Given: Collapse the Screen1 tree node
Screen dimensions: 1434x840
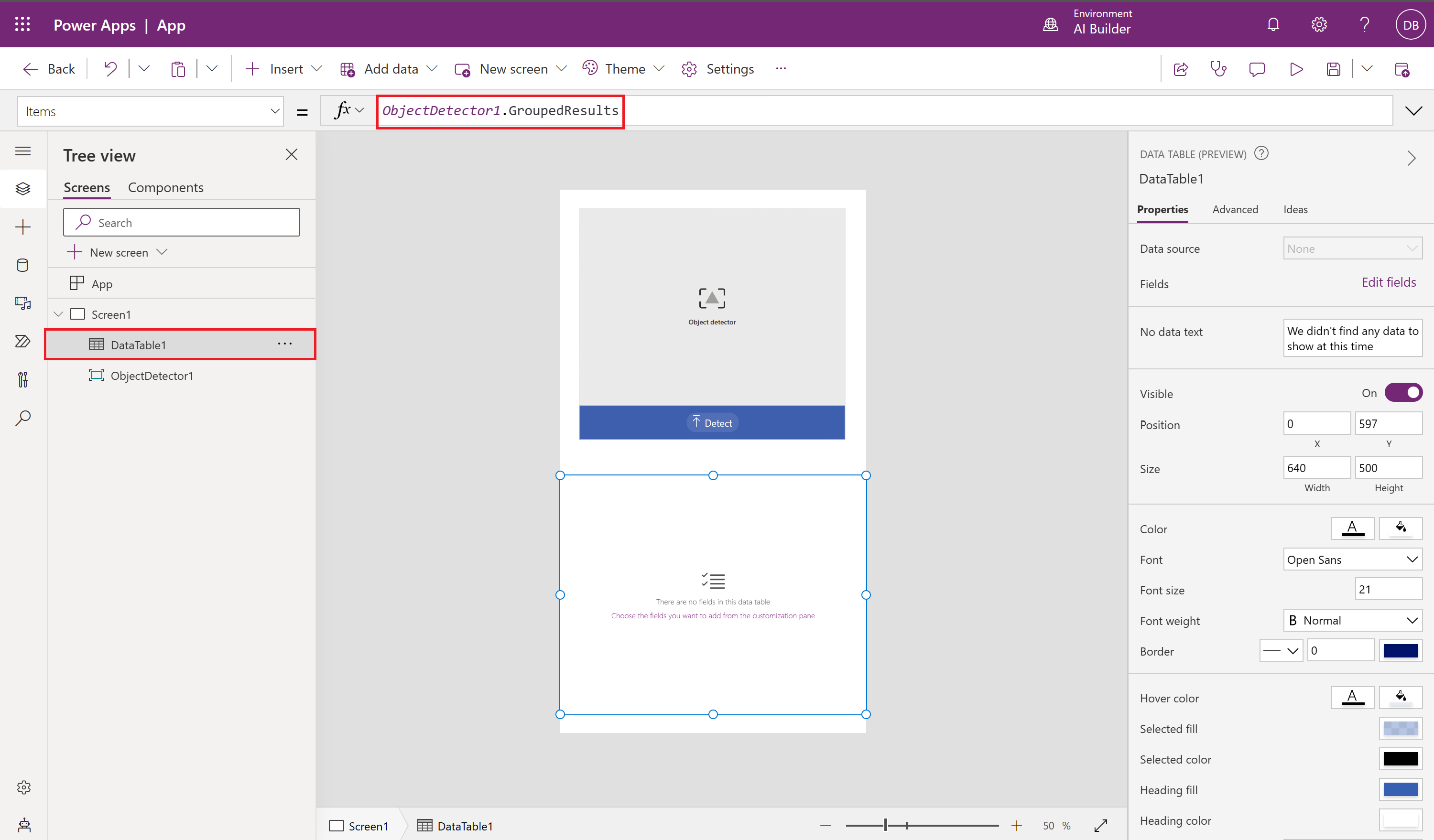Looking at the screenshot, I should point(57,313).
